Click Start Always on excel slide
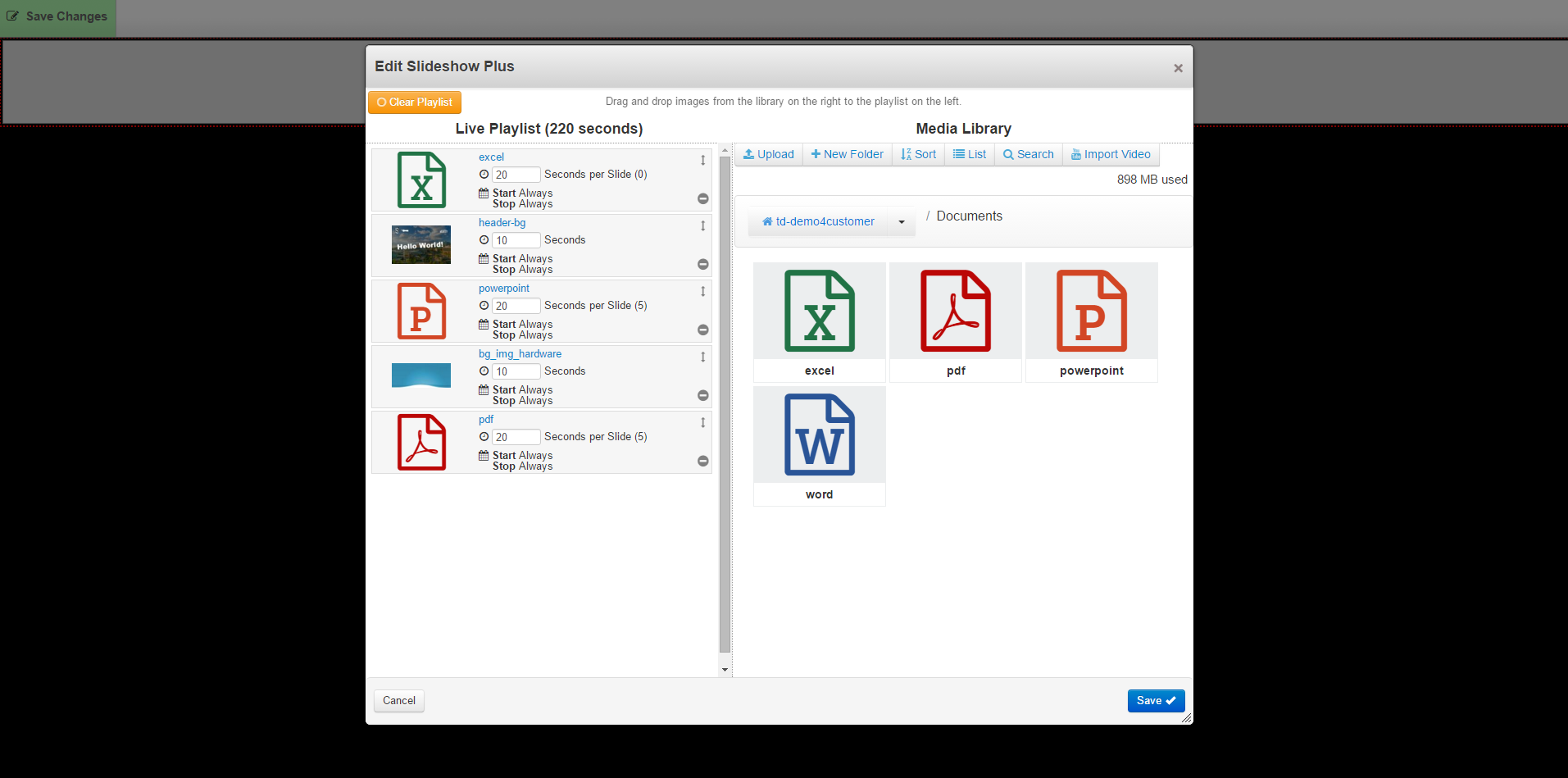1568x778 pixels. click(x=522, y=193)
